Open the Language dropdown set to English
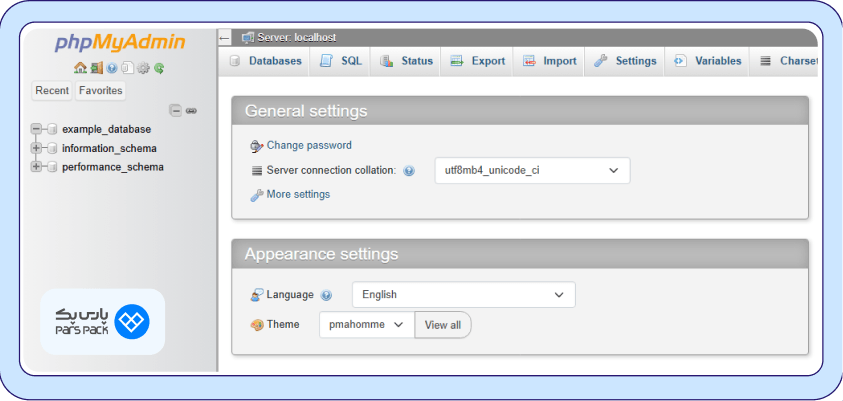The width and height of the screenshot is (843, 401). [463, 295]
